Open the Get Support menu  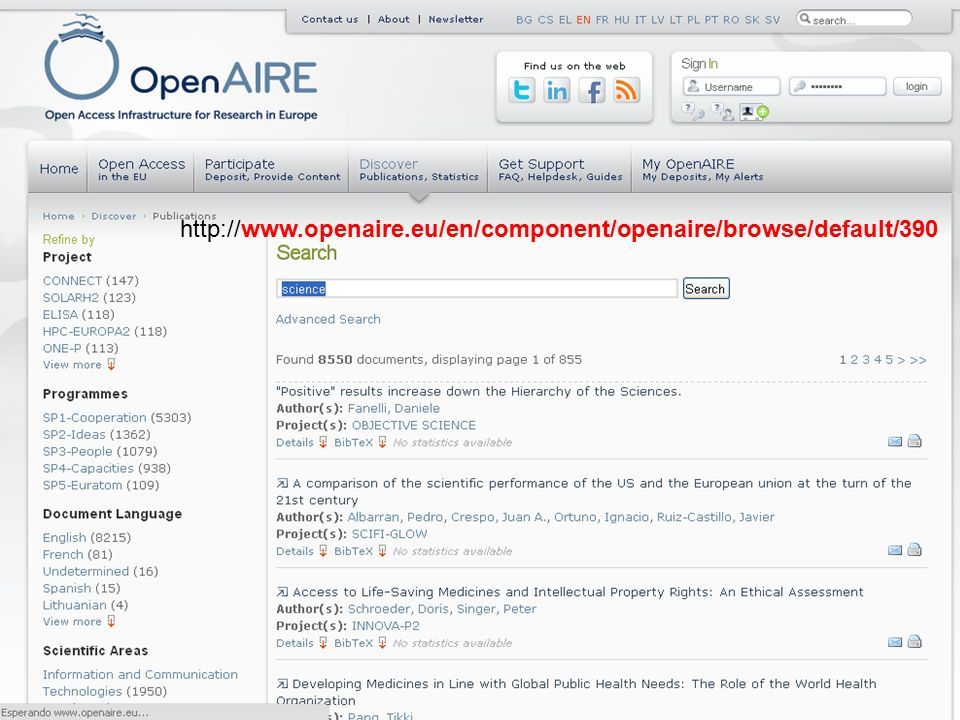[560, 169]
